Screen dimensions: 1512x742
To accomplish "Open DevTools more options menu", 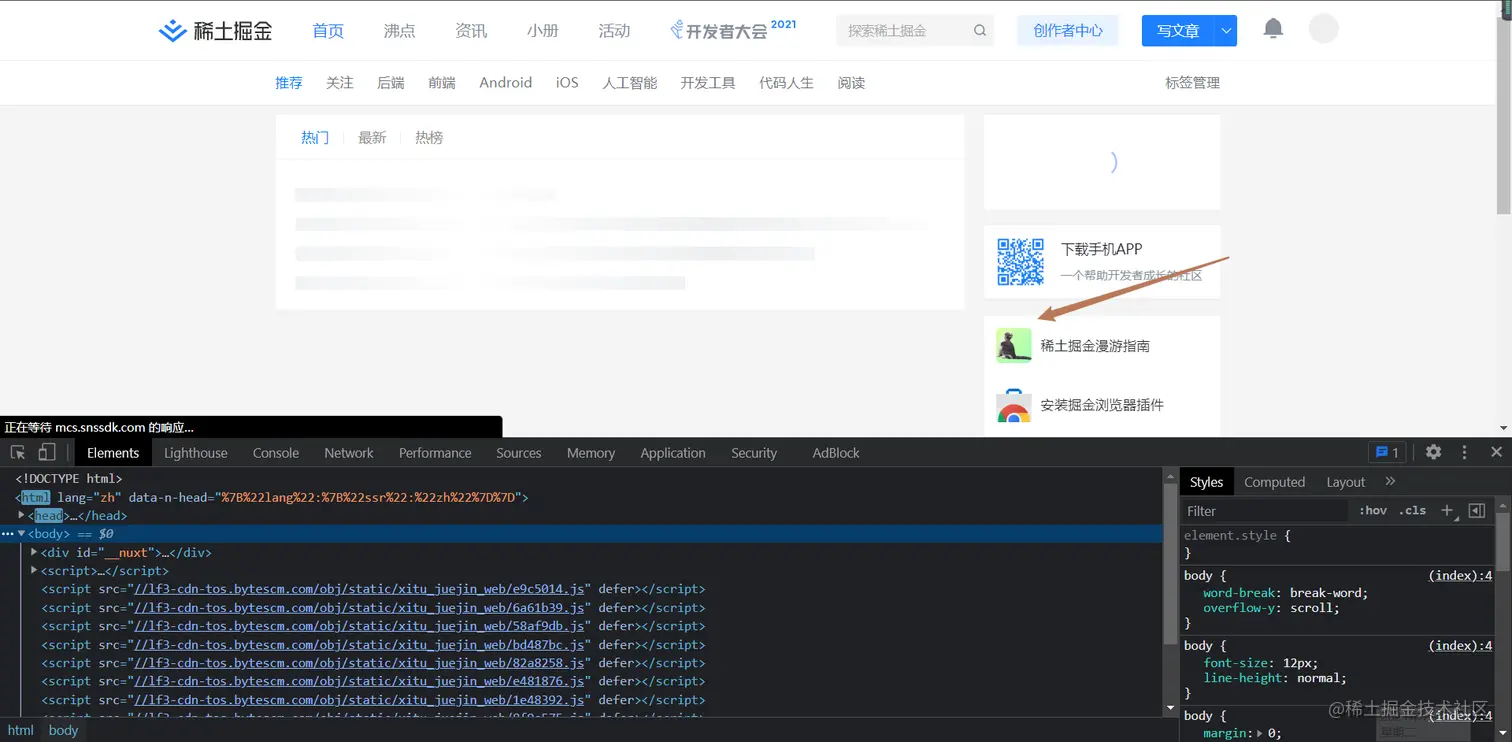I will click(1465, 452).
